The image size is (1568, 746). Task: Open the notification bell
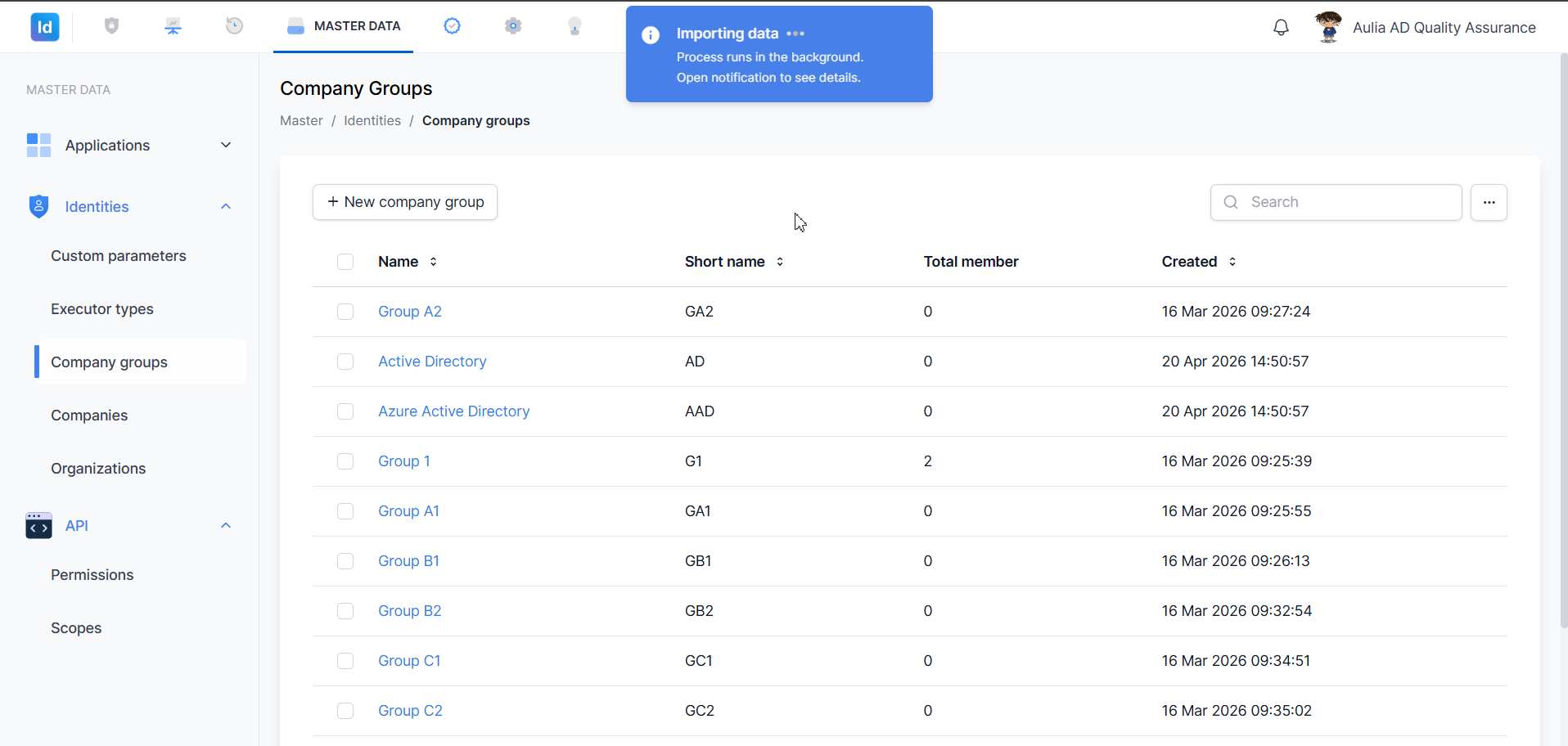coord(1281,27)
